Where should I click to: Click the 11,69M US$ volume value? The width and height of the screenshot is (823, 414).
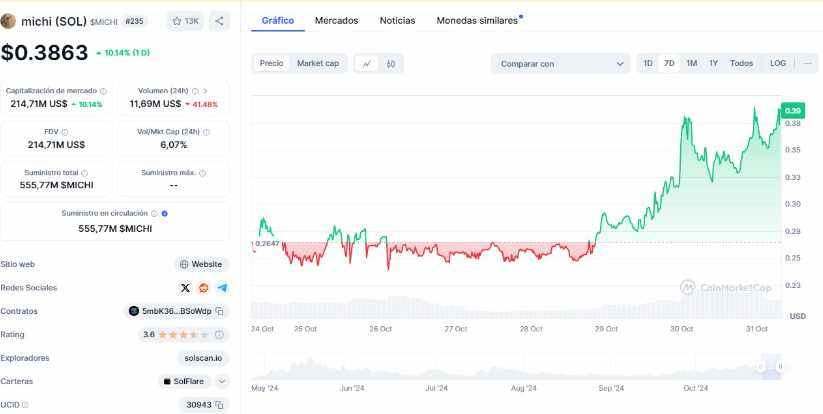[155, 104]
